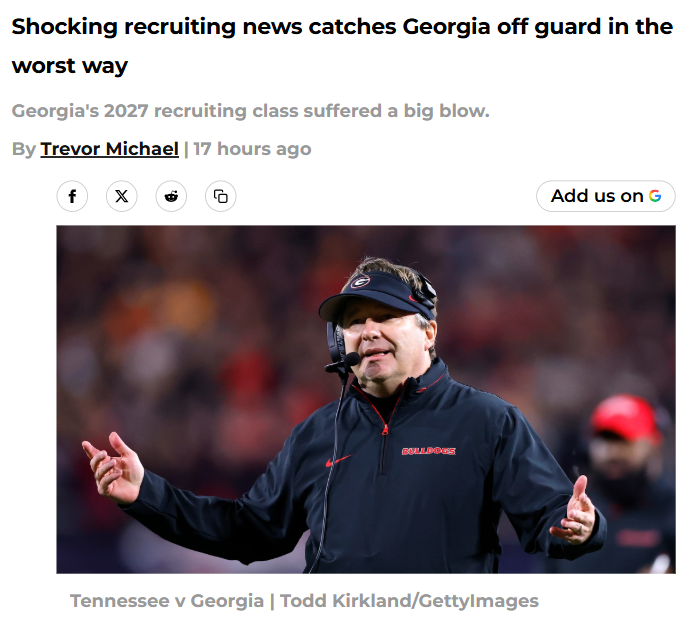Click the coach's raised hand on left

pyautogui.click(x=113, y=467)
